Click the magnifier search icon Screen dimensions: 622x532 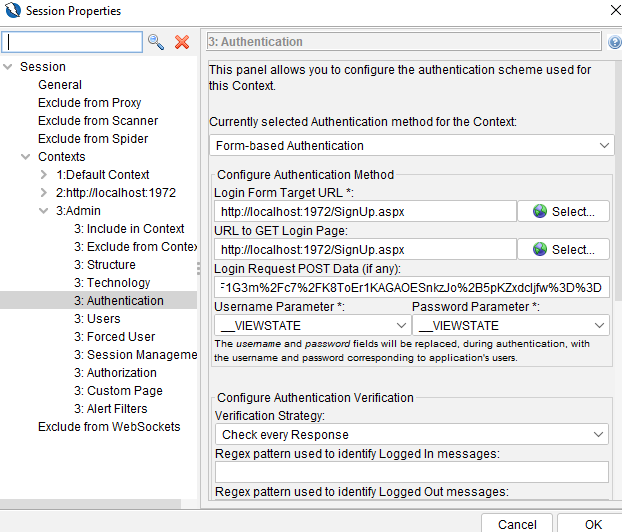[156, 42]
